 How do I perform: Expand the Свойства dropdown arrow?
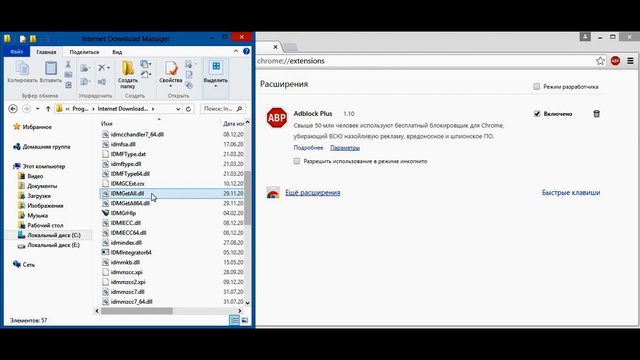point(171,86)
